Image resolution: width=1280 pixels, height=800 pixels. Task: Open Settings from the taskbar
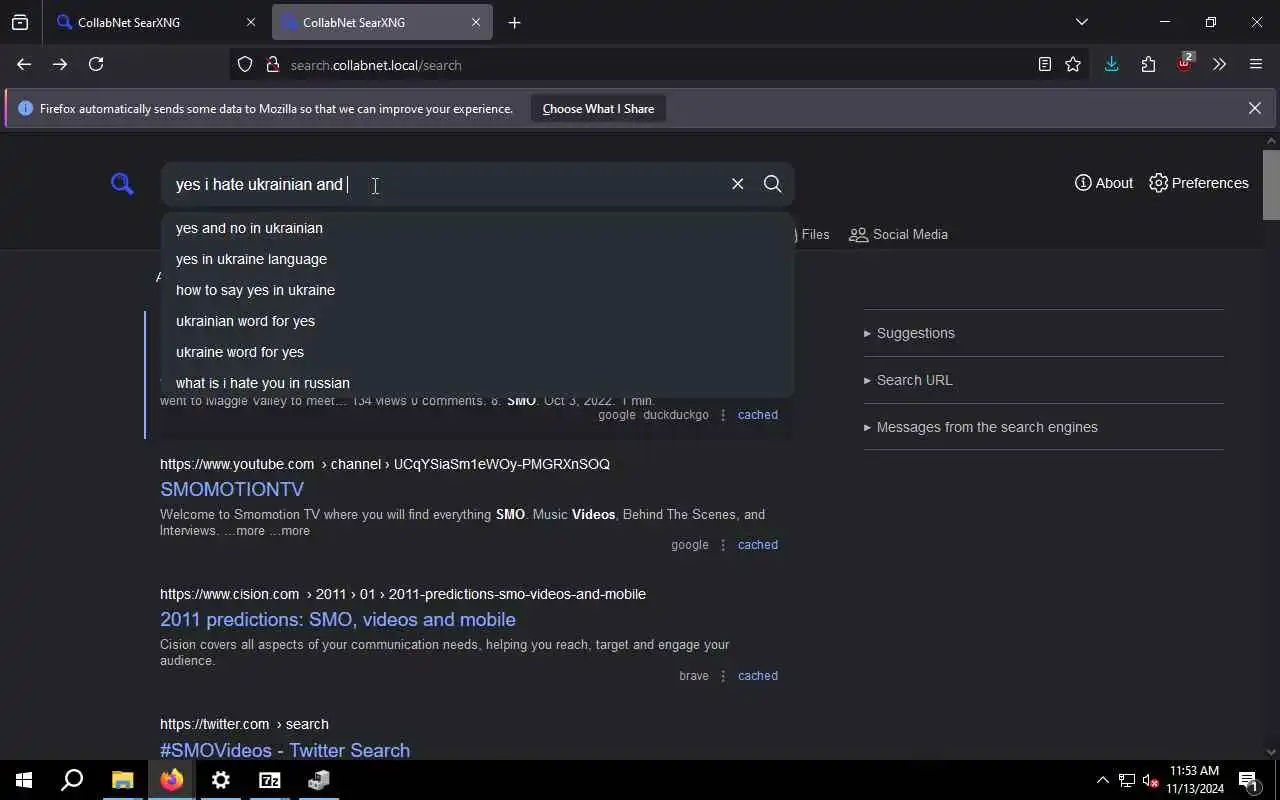pos(221,780)
